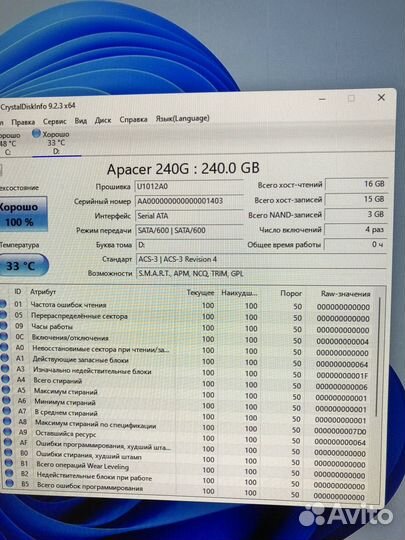
Task: Select the Часы работы attribute row
Action: tap(186, 328)
